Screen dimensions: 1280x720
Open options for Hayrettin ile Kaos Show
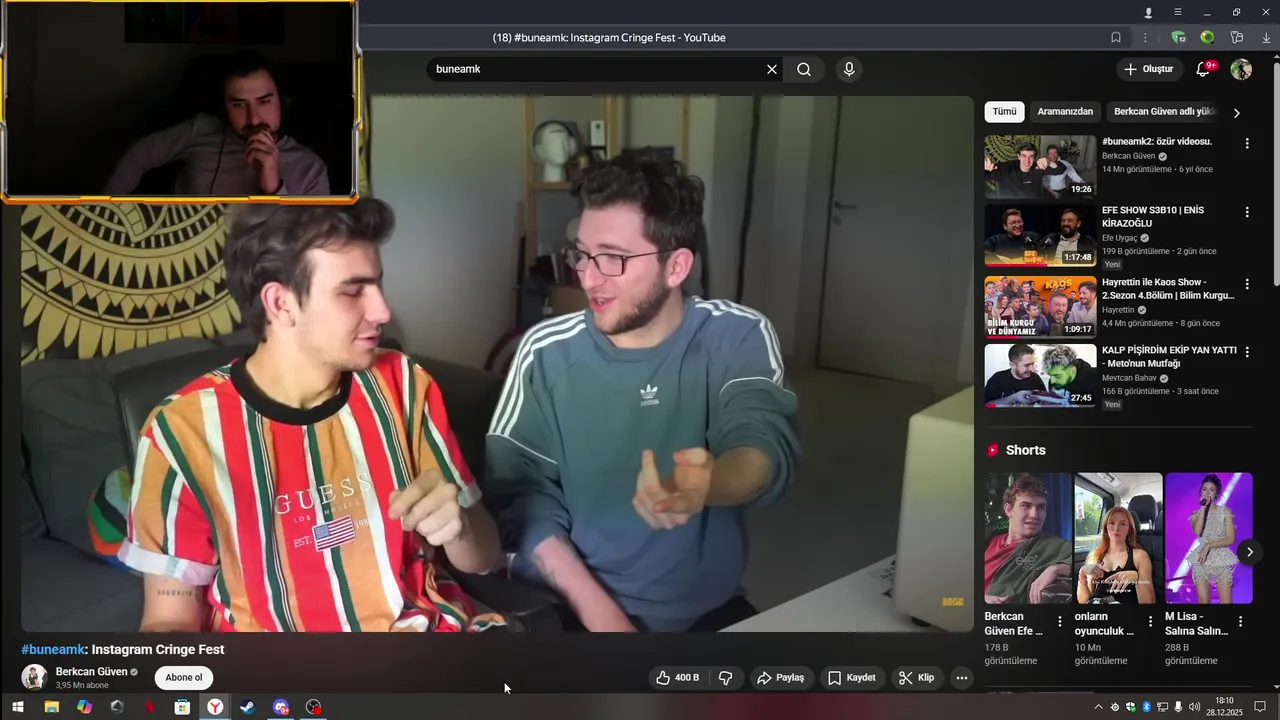click(x=1247, y=284)
